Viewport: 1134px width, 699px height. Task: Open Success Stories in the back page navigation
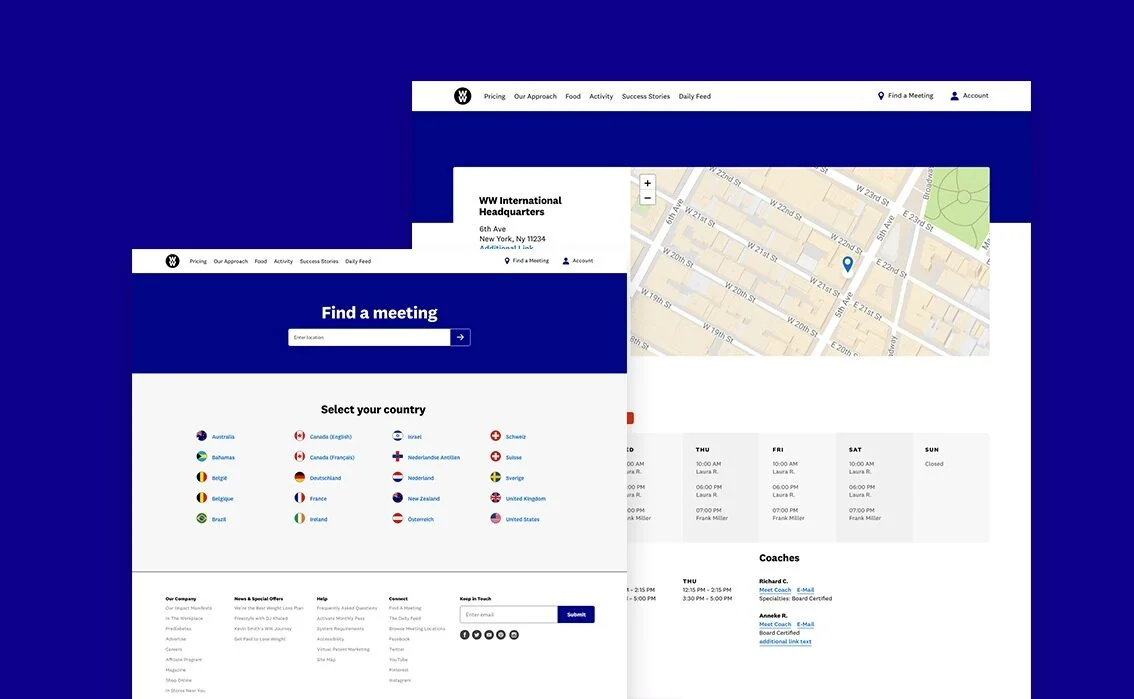click(646, 96)
